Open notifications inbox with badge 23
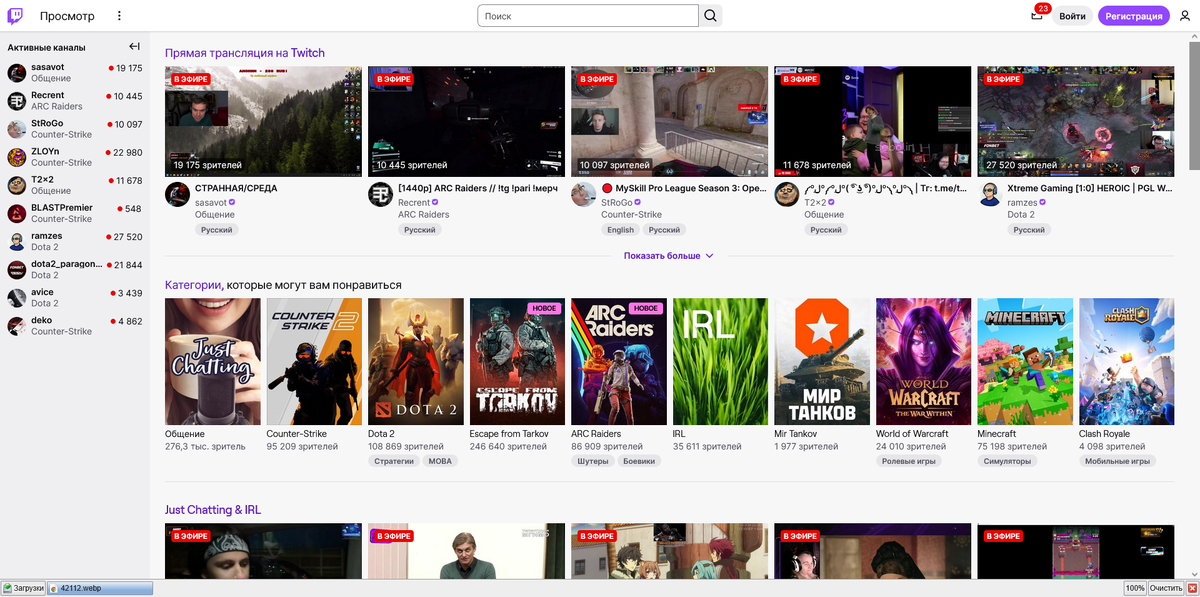 click(x=1037, y=16)
